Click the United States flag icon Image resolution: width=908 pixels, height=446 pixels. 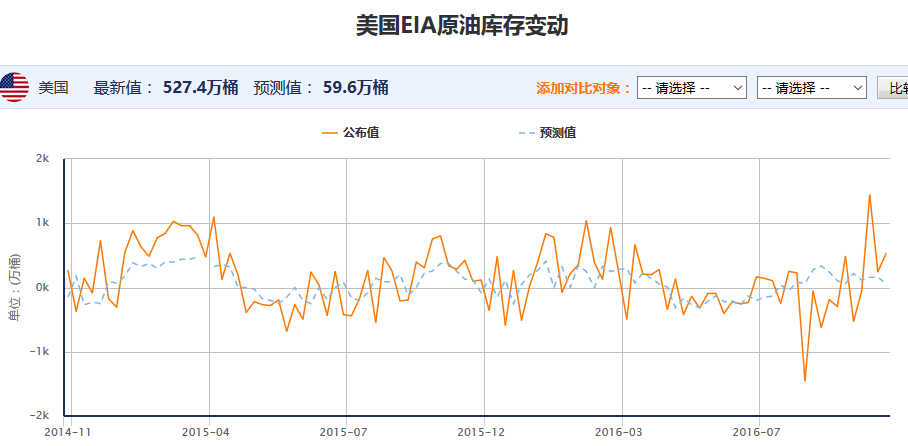(13, 87)
